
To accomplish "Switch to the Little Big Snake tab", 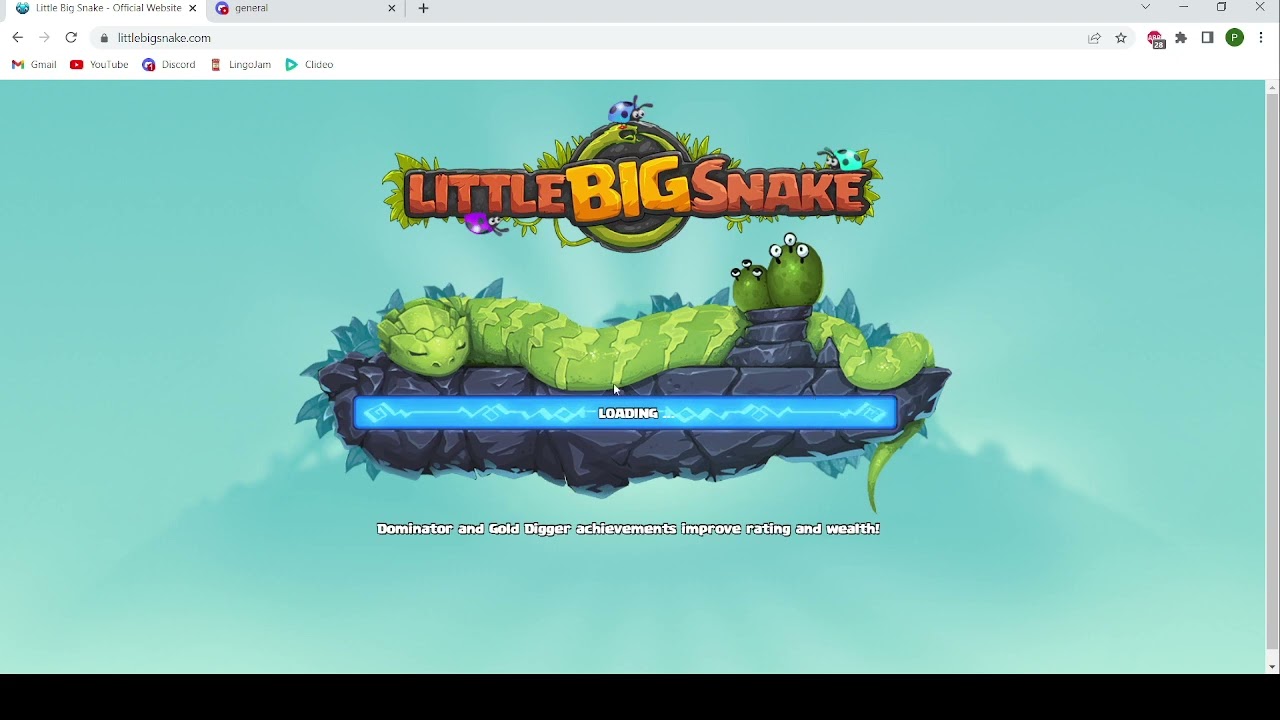I will click(104, 9).
